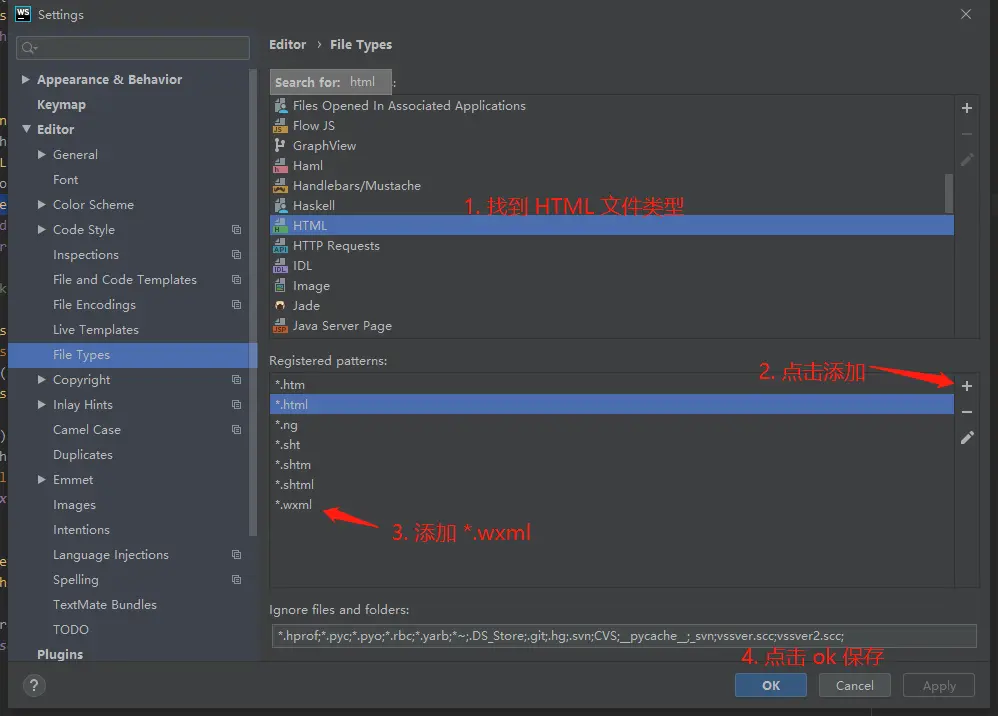Click the project-level icon beside File Encodings
Screen dimensions: 998x716
coord(236,305)
